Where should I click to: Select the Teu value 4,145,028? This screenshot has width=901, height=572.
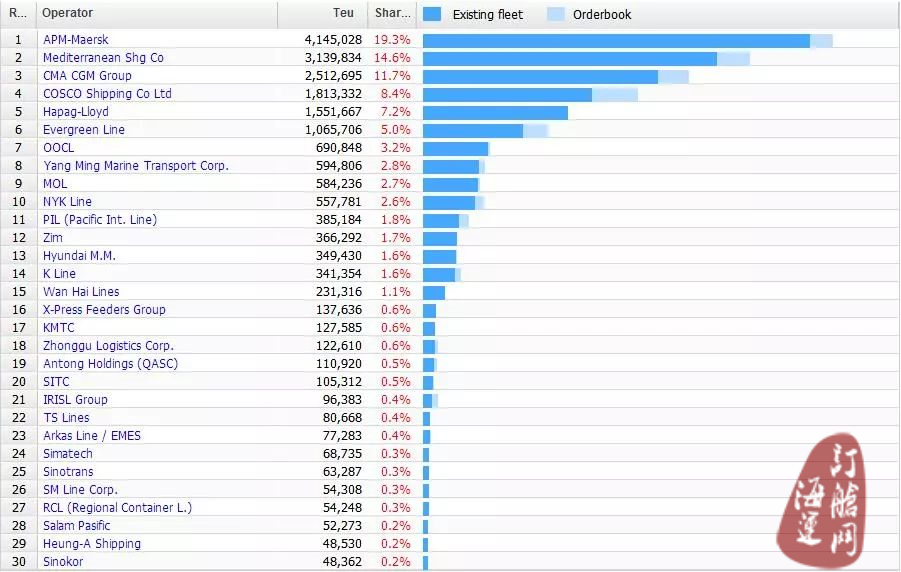333,40
